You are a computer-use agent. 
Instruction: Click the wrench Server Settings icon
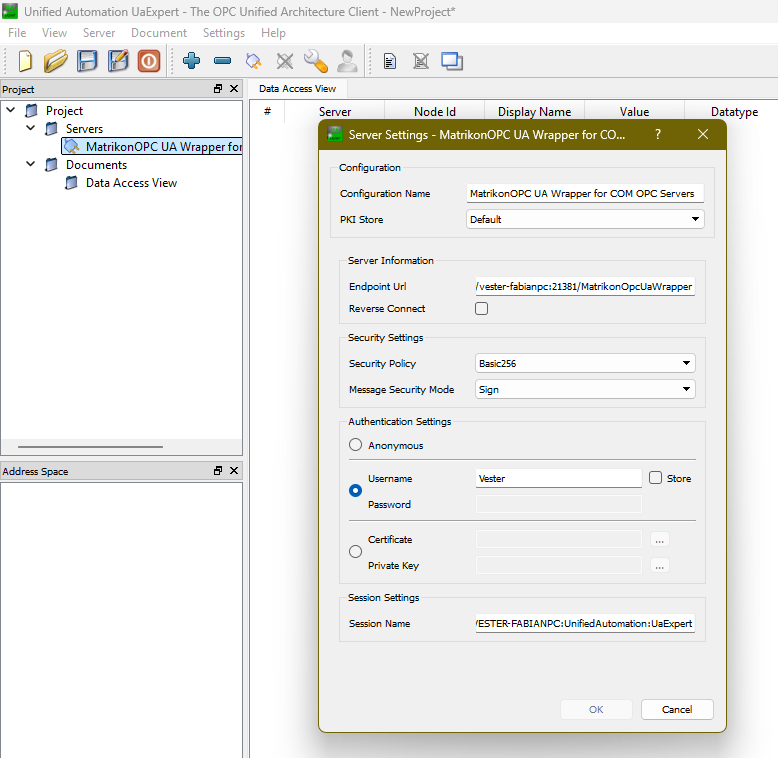point(316,62)
